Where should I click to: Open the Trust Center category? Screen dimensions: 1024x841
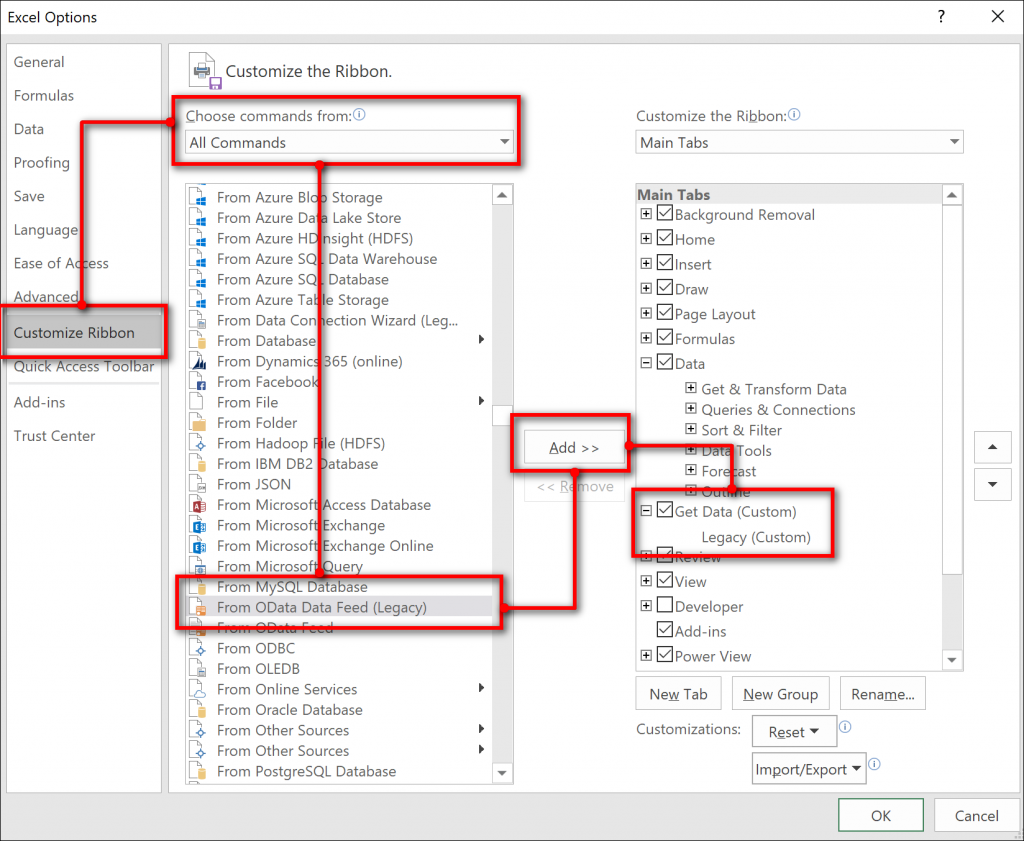click(55, 436)
